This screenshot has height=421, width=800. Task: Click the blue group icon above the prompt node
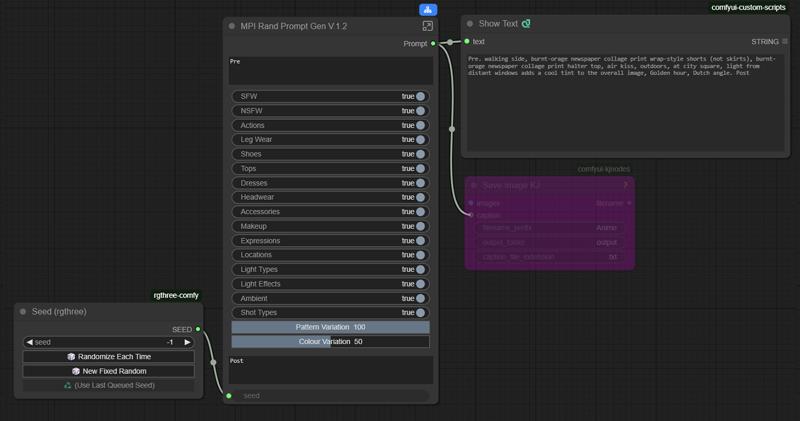click(428, 9)
